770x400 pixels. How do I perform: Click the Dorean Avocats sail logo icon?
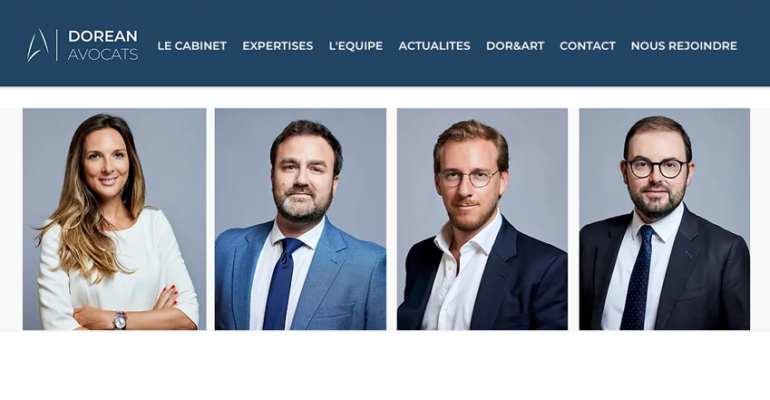point(38,45)
